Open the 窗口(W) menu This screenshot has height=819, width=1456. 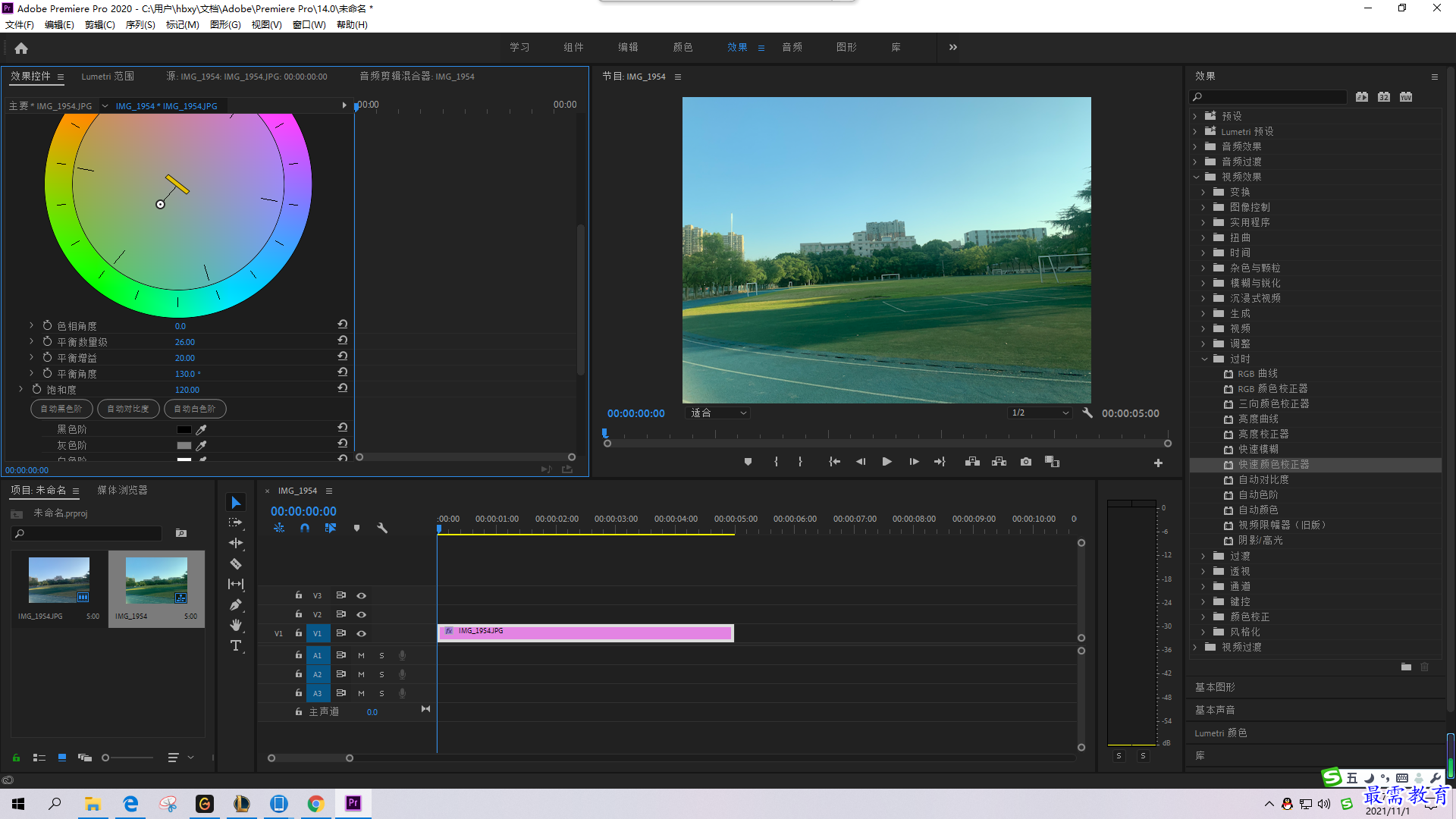coord(309,24)
